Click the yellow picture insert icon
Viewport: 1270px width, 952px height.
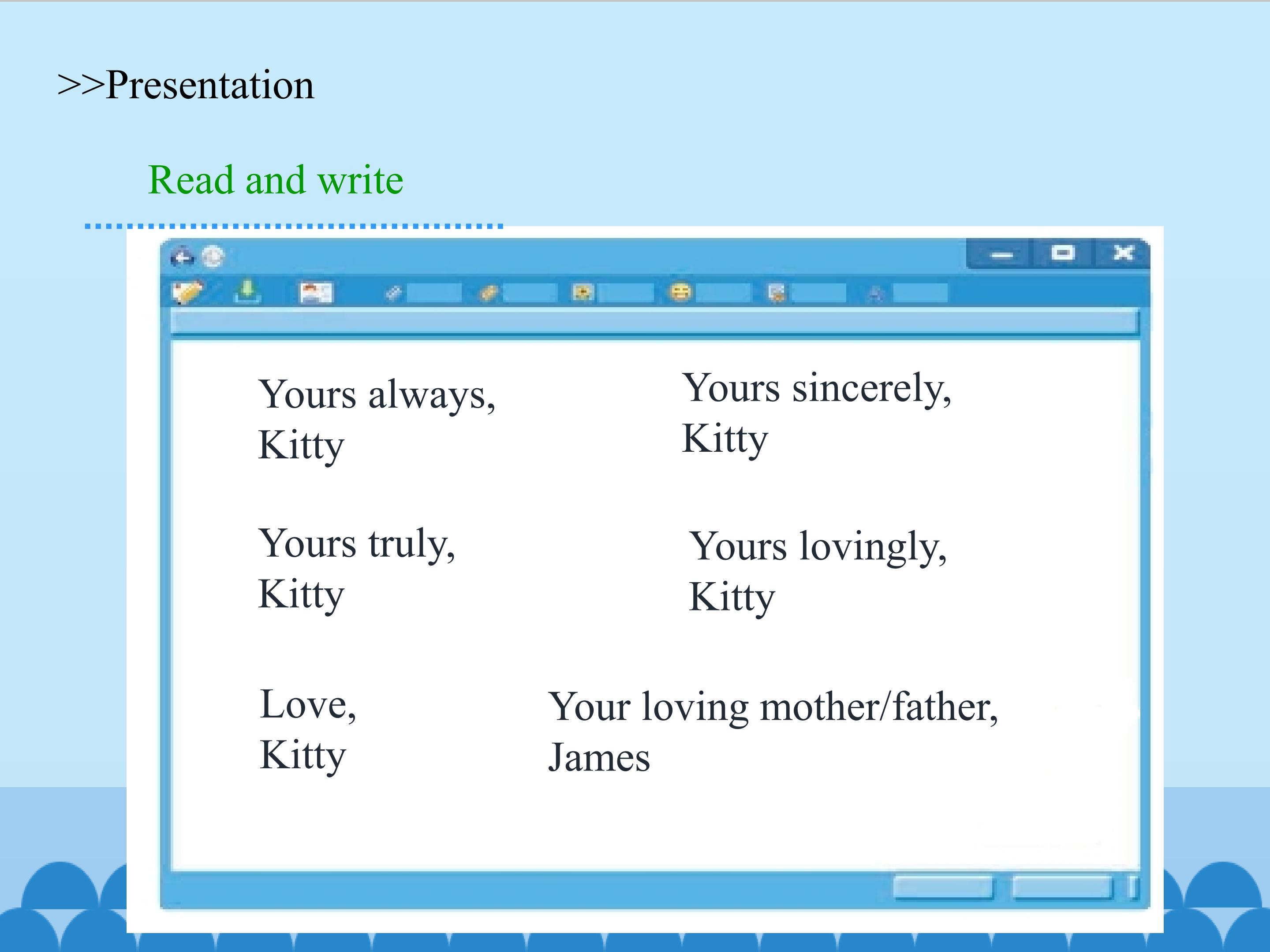coord(583,293)
